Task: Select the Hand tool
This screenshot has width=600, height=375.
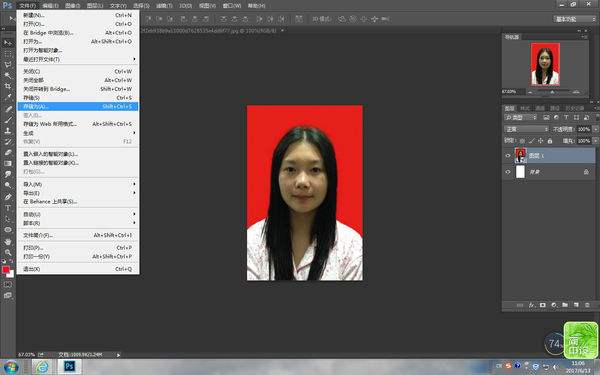Action: point(8,241)
